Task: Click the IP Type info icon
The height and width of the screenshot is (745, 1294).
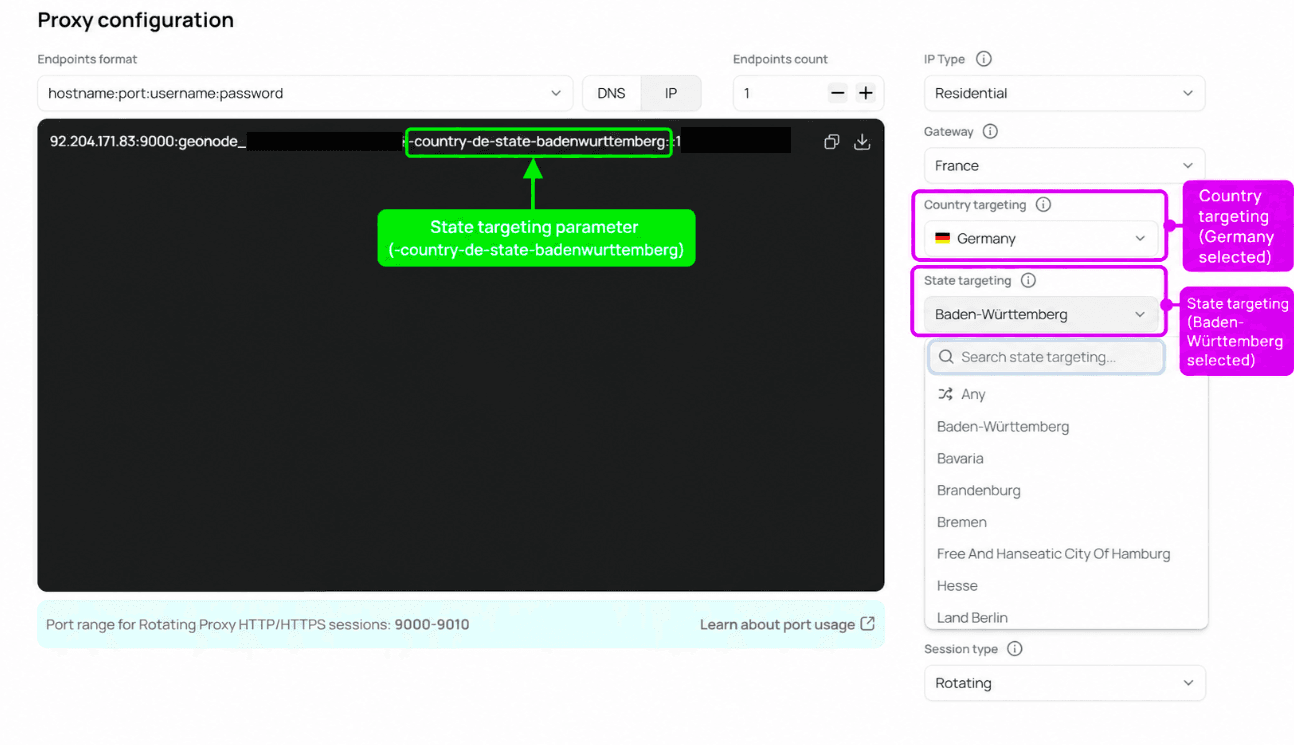Action: (984, 59)
